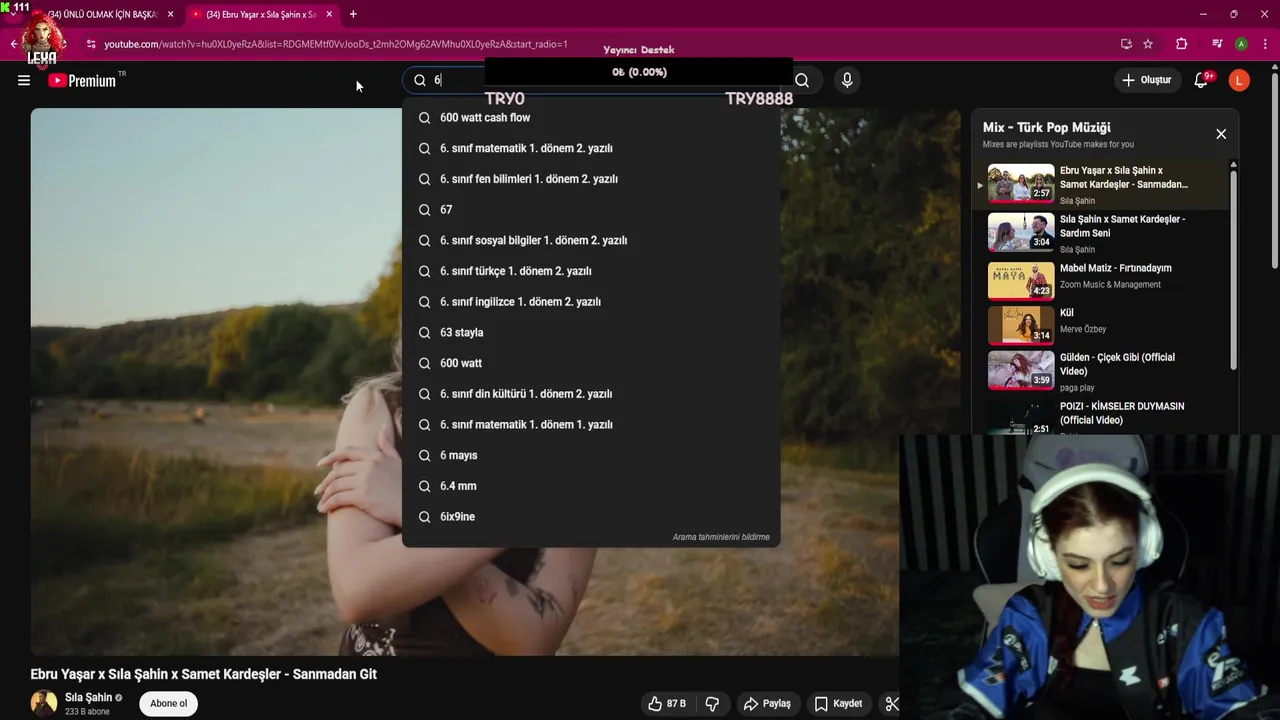This screenshot has width=1280, height=720.
Task: Open browser profile avatar A
Action: tap(1241, 44)
